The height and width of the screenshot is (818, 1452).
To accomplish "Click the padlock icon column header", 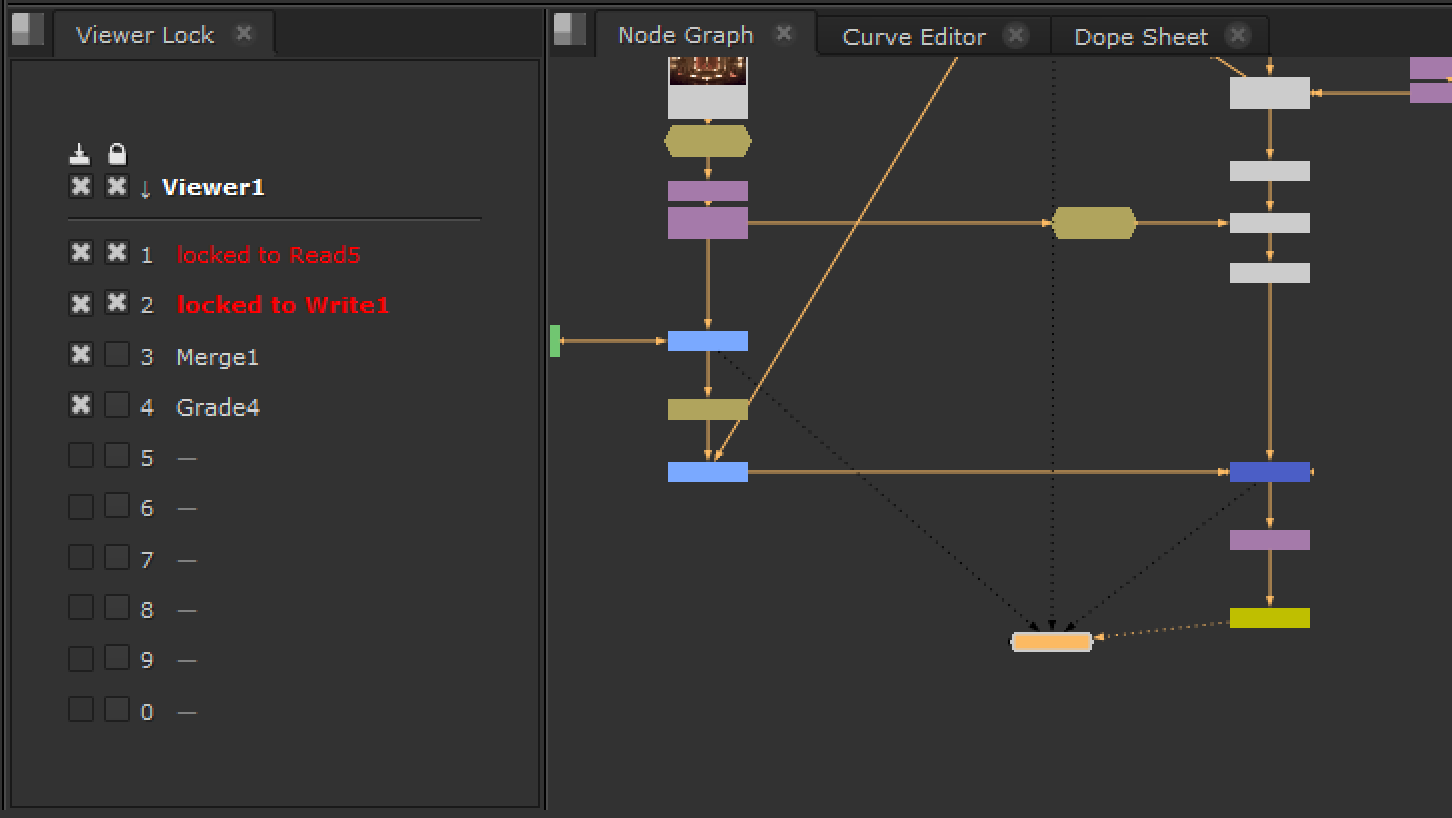I will point(117,154).
